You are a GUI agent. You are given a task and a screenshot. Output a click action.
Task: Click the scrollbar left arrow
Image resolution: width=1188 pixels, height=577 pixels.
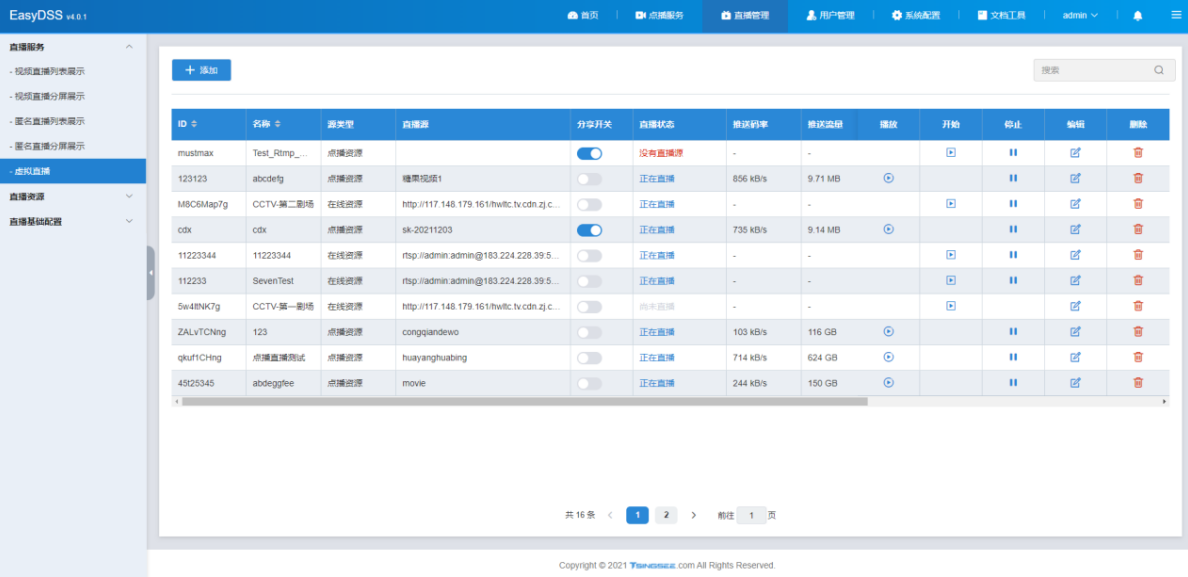(176, 401)
